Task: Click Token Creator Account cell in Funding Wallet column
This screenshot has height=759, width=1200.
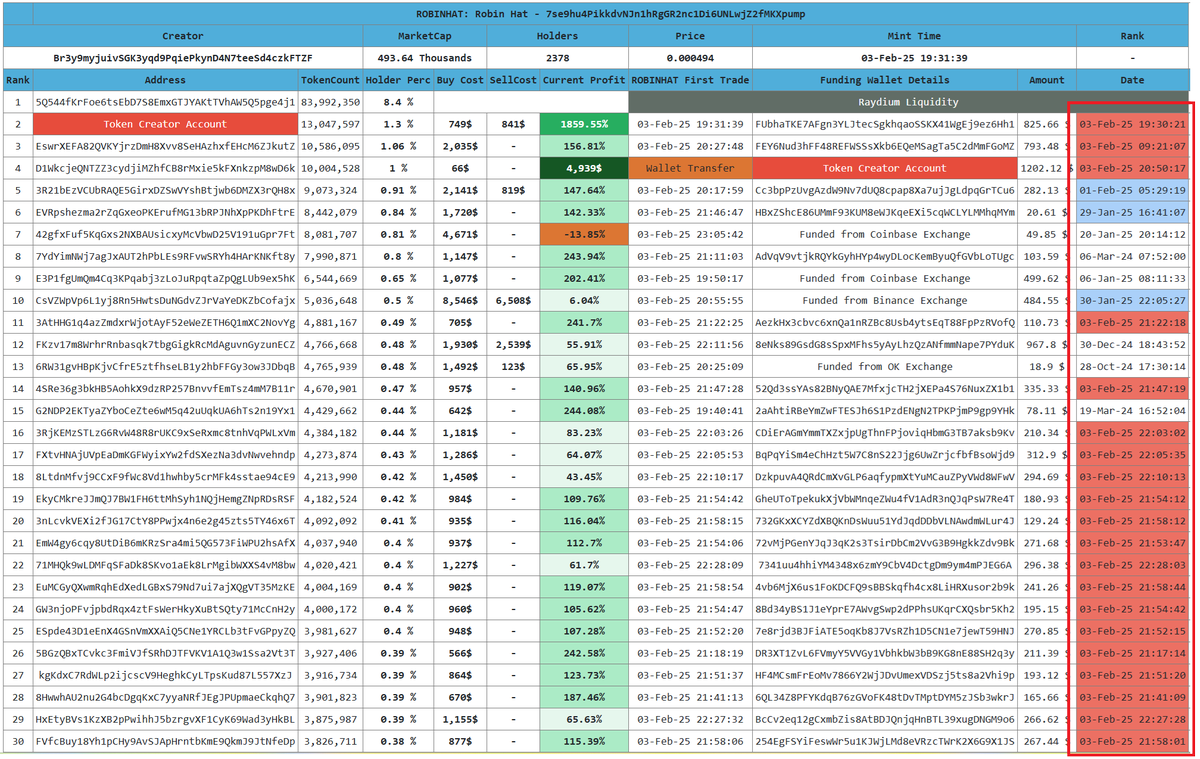Action: point(885,168)
